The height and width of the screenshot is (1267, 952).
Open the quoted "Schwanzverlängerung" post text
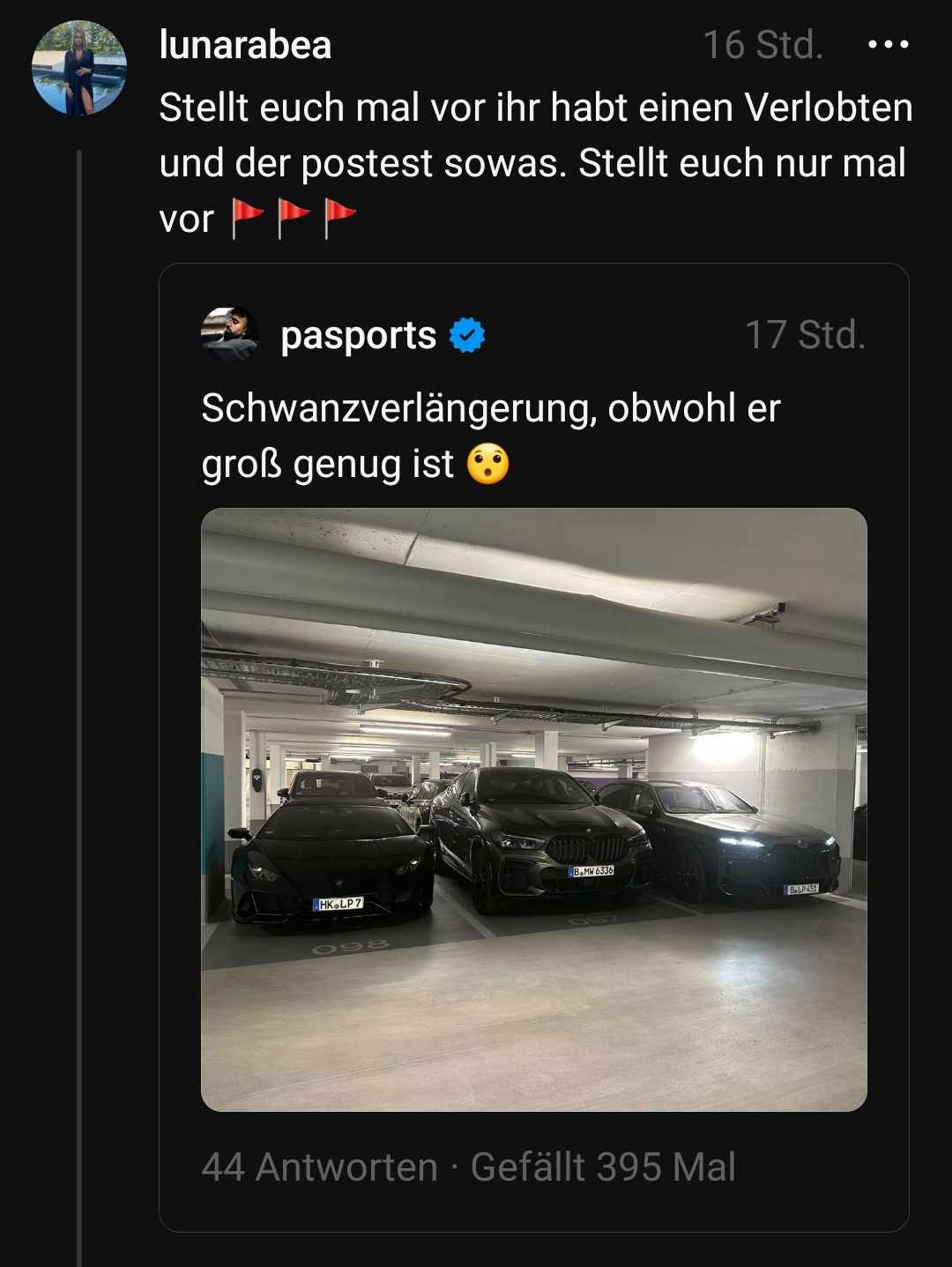[490, 436]
